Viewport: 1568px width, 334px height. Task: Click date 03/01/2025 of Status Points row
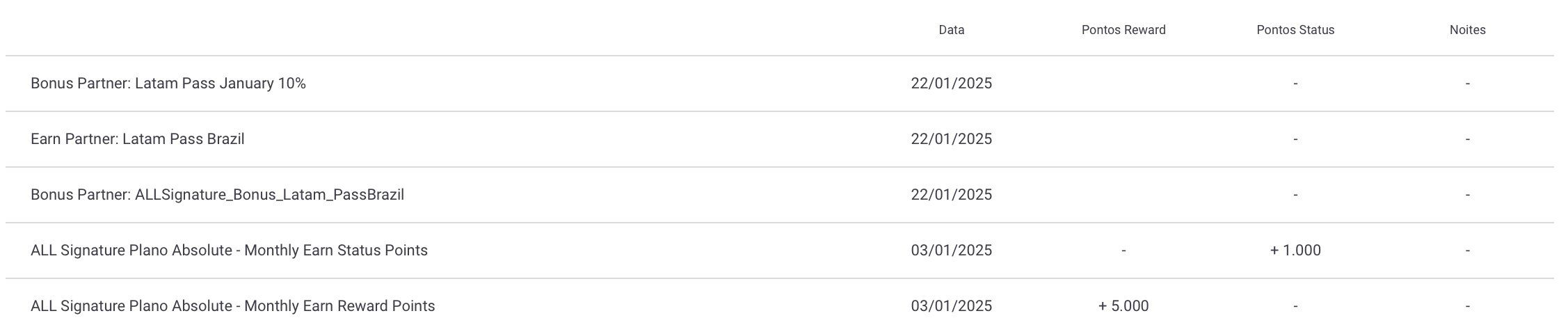coord(952,250)
